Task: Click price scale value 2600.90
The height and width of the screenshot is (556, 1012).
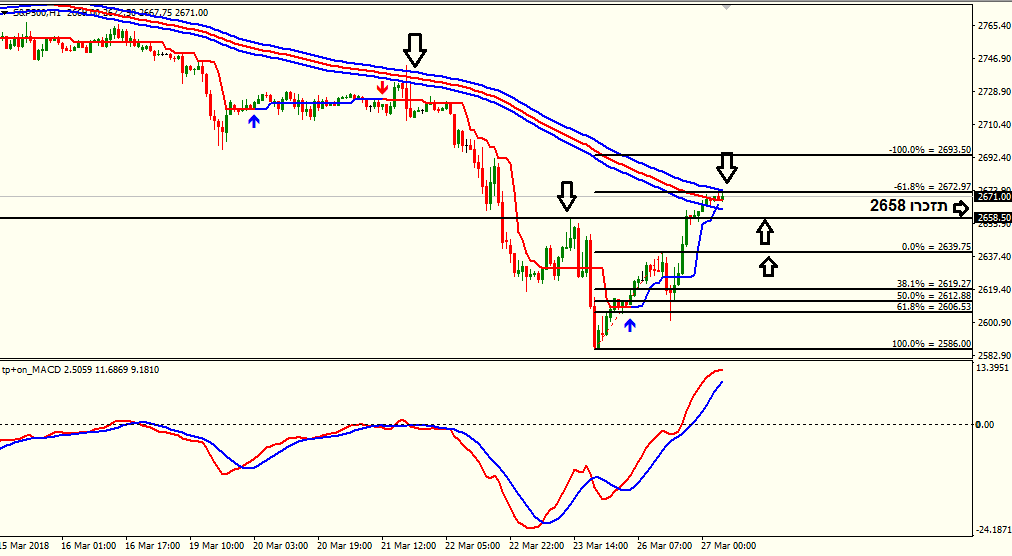Action: click(995, 322)
